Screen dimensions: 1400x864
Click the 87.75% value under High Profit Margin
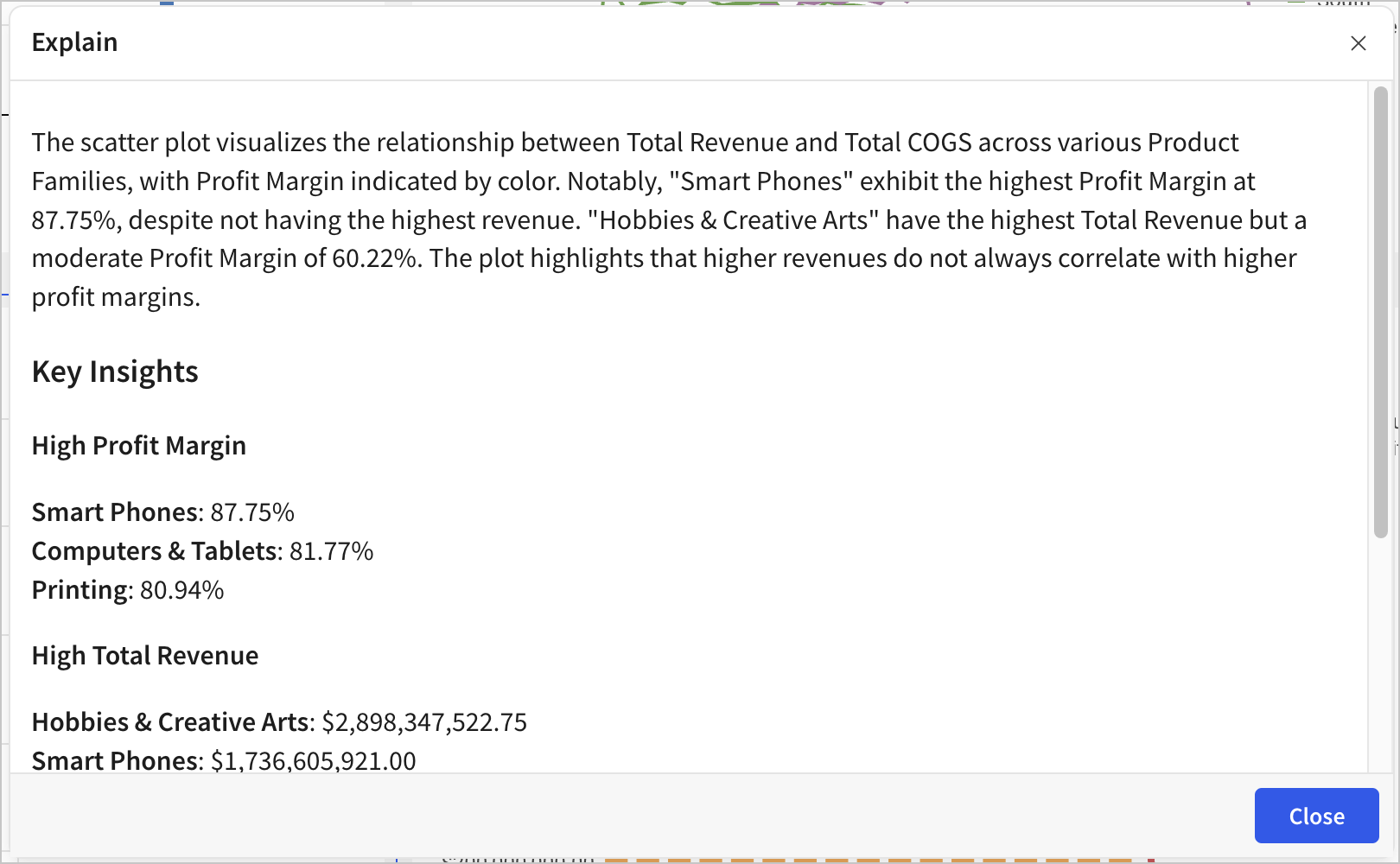[x=252, y=512]
